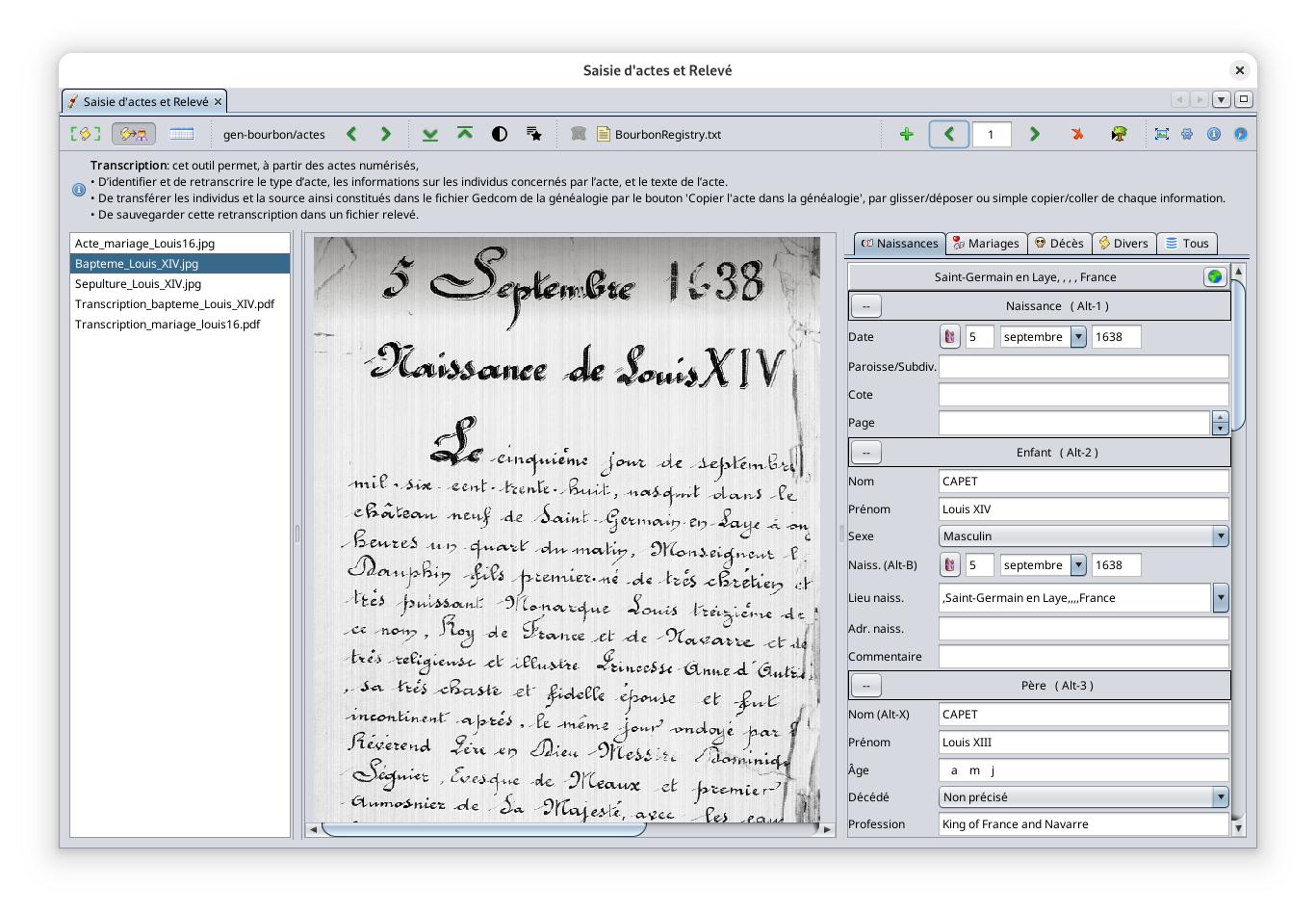Click Prénom field containing Louis XIV

point(1084,509)
